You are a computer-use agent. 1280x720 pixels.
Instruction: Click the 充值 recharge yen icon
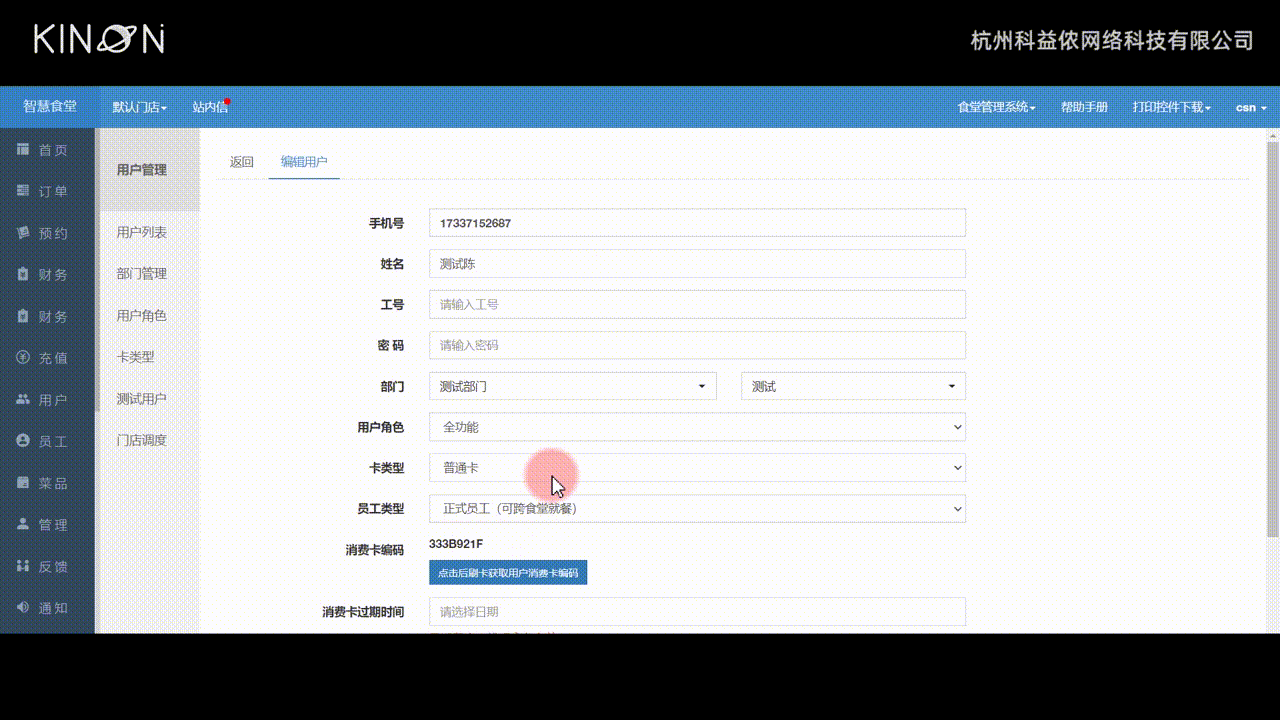point(23,358)
